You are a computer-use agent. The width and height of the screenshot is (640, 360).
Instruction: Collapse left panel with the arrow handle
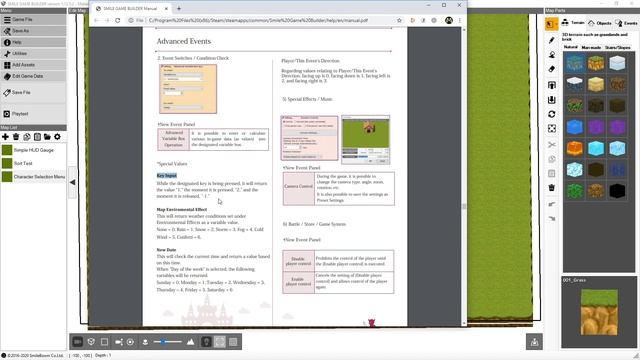point(72,182)
